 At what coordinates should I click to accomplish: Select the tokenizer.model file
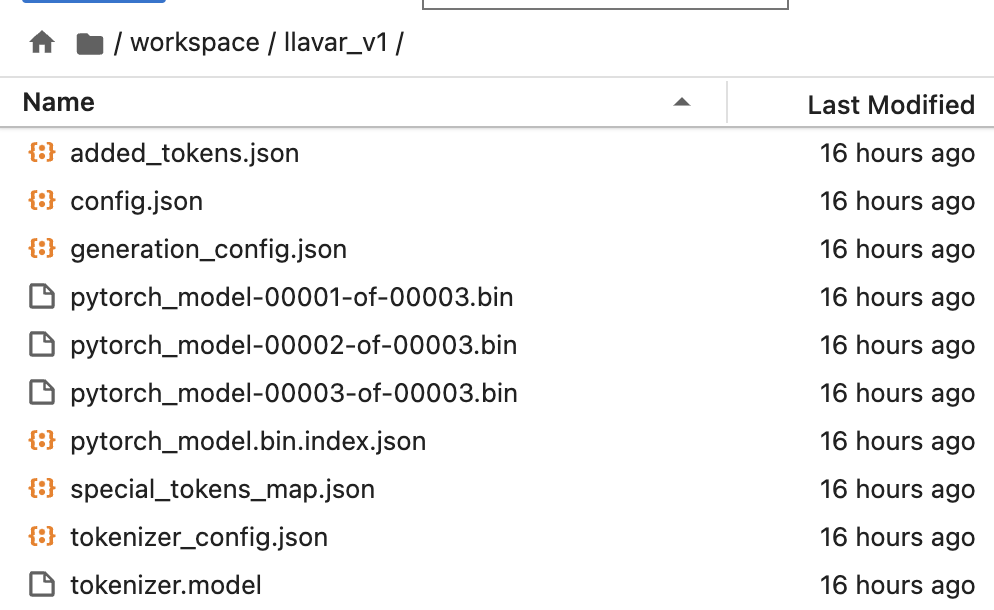click(x=166, y=585)
